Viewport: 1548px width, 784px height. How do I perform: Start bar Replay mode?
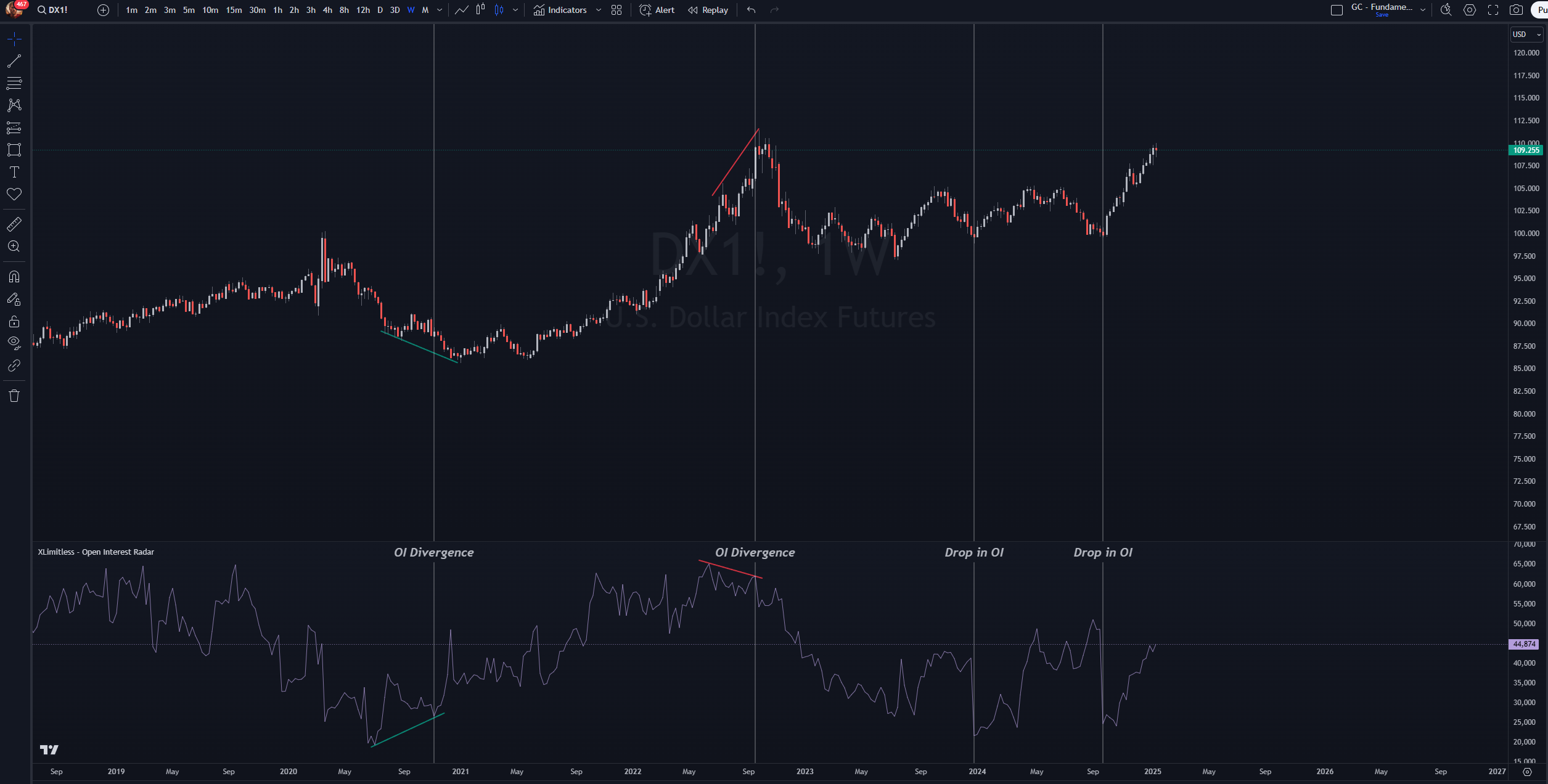pos(708,10)
